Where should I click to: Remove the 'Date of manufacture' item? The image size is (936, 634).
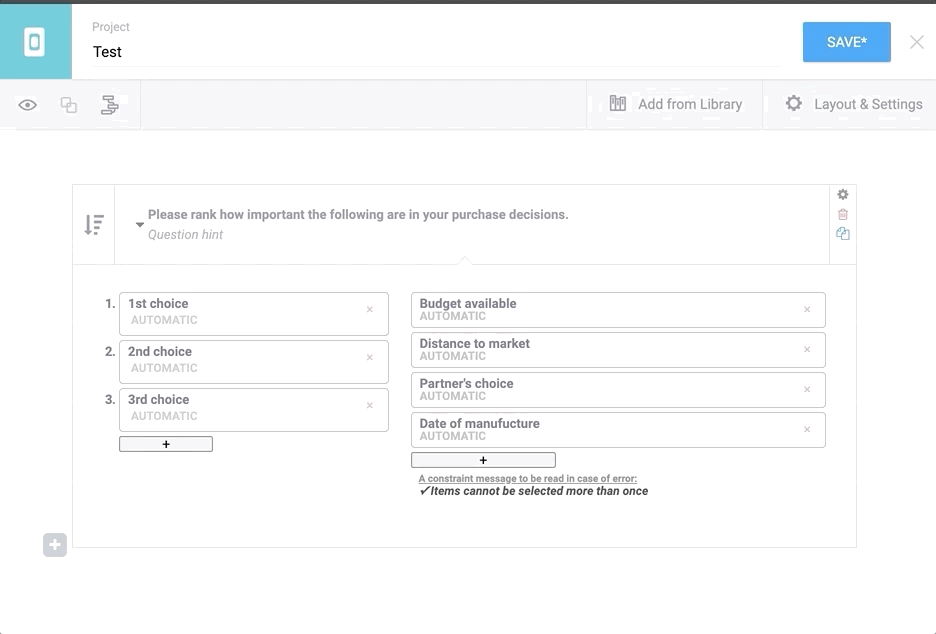click(807, 430)
